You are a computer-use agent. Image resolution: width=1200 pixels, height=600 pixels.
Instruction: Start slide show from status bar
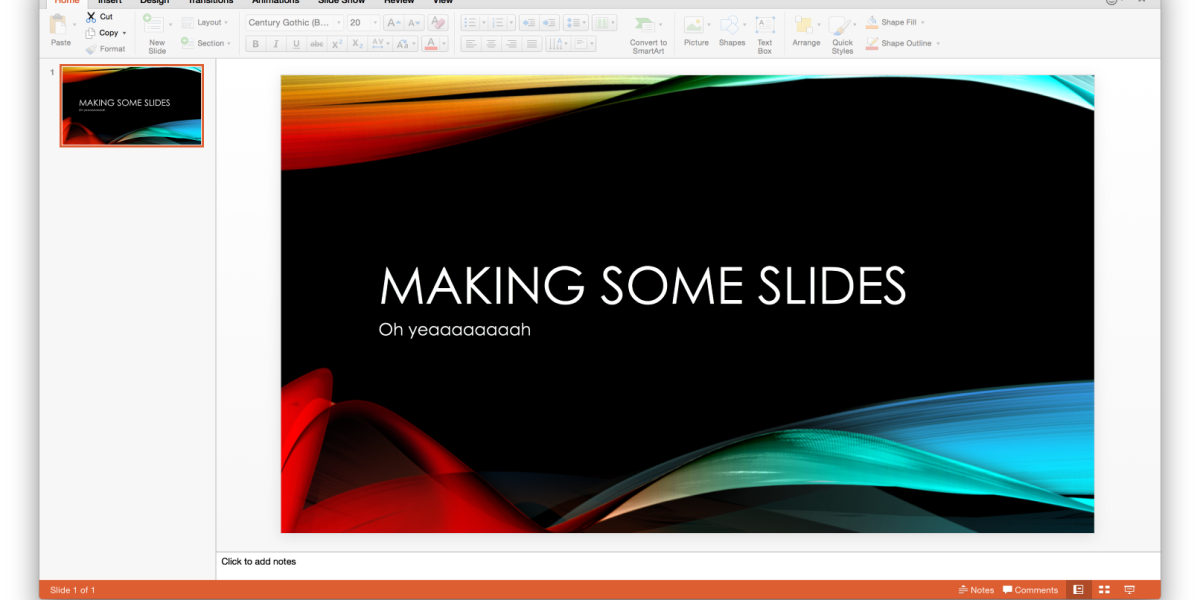pos(1130,590)
